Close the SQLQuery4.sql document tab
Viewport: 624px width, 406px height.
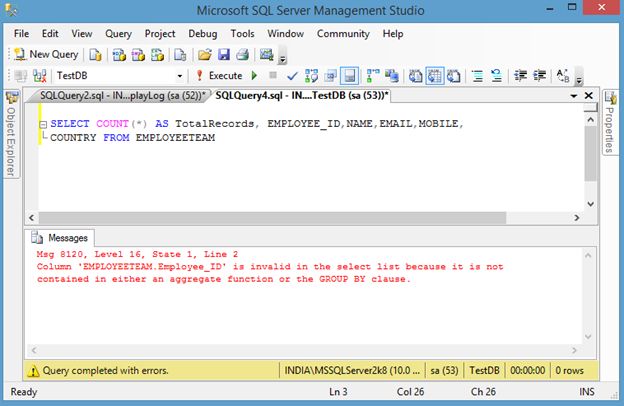(x=589, y=96)
